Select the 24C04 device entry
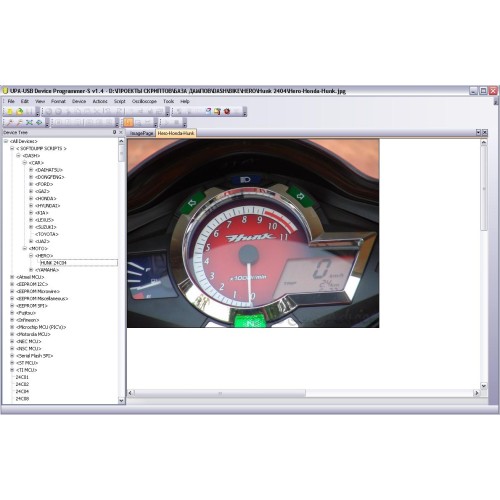This screenshot has height=500, width=500. (22, 392)
